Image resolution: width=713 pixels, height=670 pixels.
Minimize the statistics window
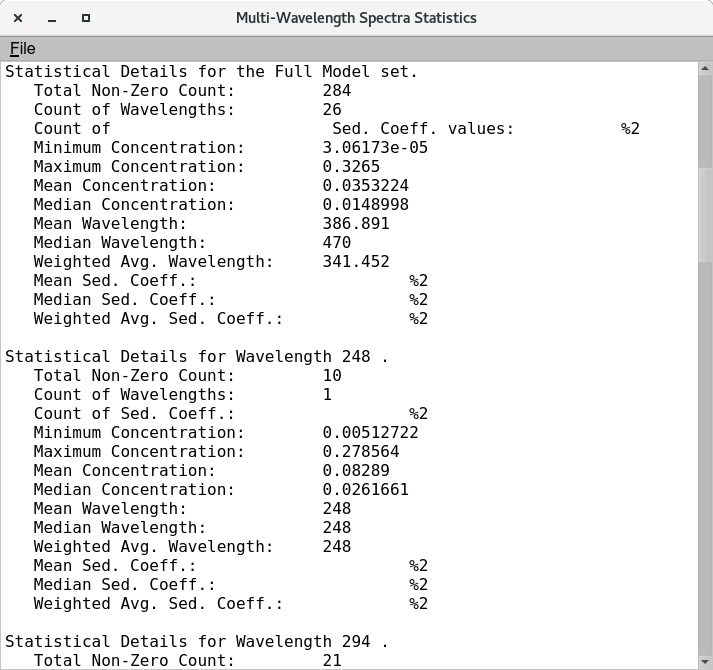(x=52, y=18)
